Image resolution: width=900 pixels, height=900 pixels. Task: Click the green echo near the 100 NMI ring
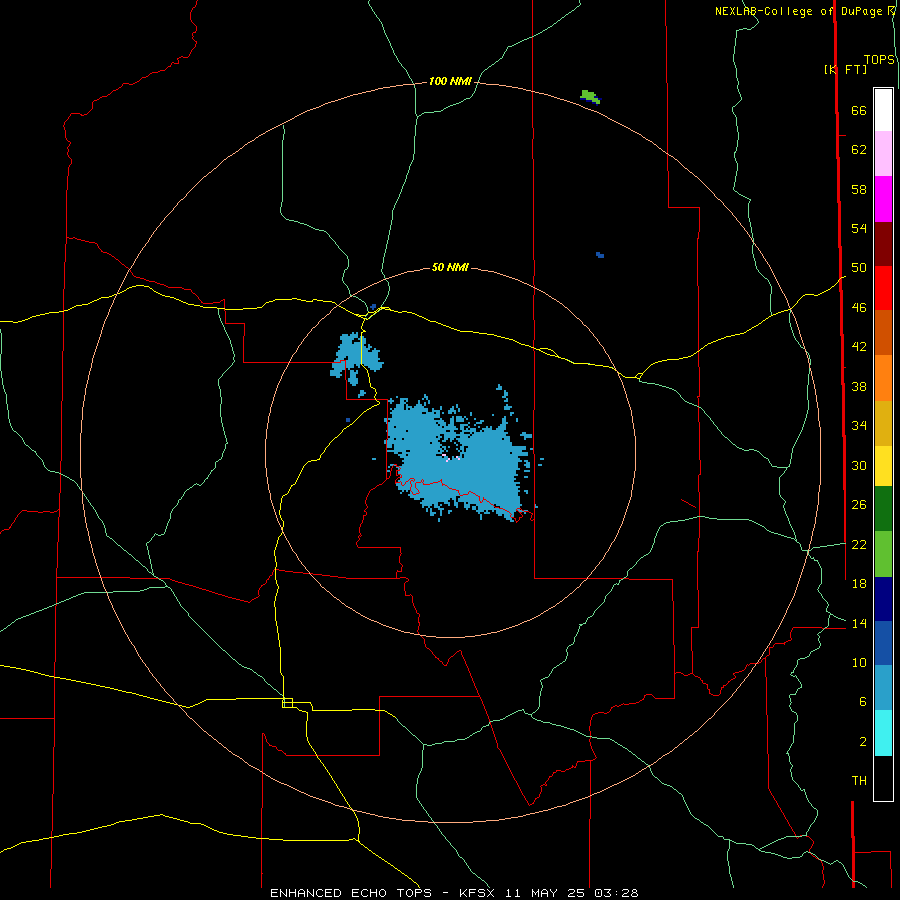coord(590,96)
